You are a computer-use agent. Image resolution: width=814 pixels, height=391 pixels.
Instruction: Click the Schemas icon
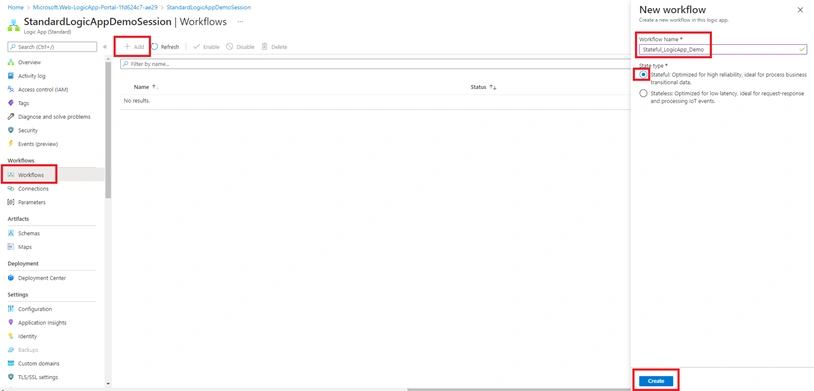11,233
